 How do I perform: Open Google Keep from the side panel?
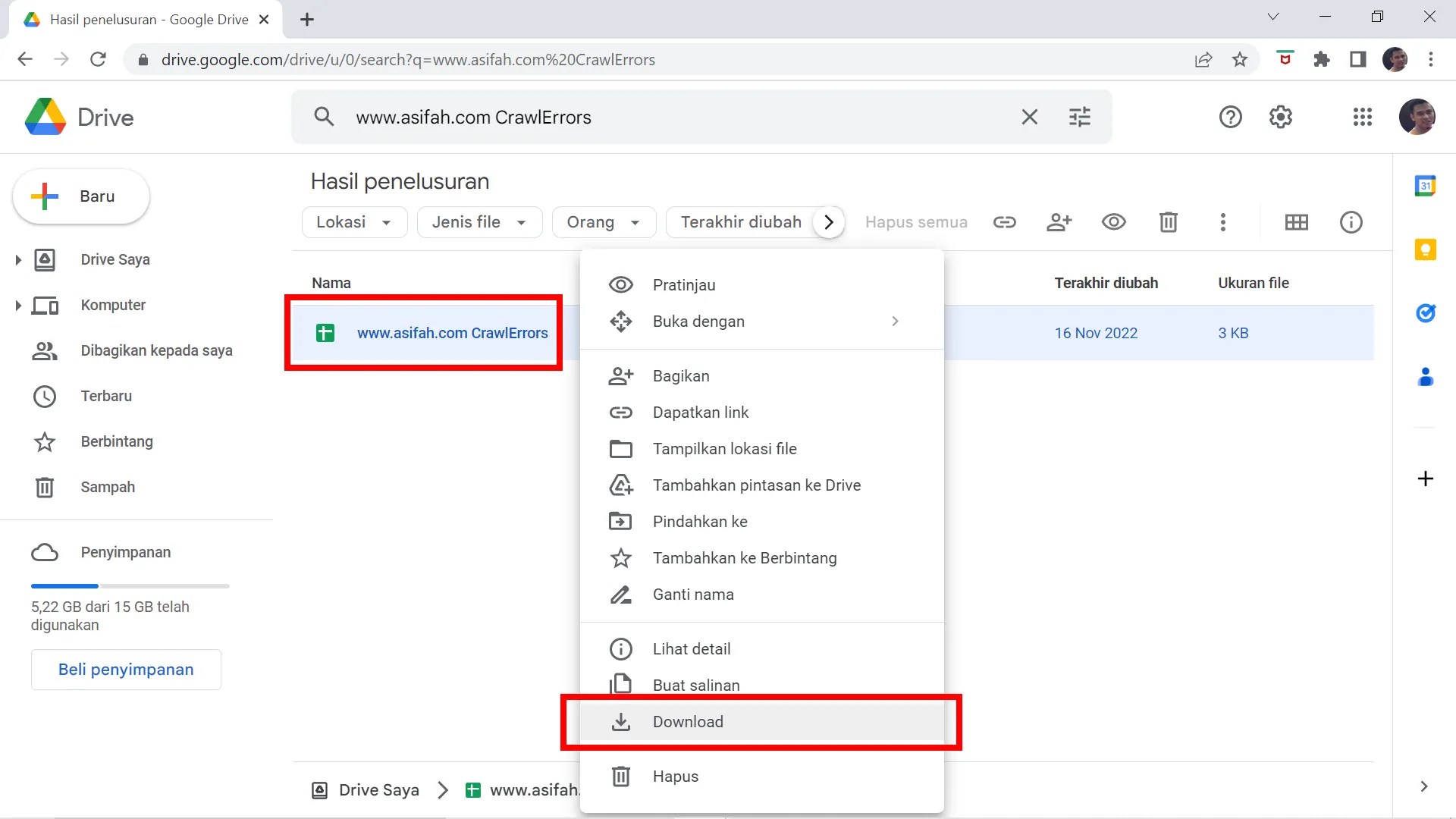(1426, 250)
